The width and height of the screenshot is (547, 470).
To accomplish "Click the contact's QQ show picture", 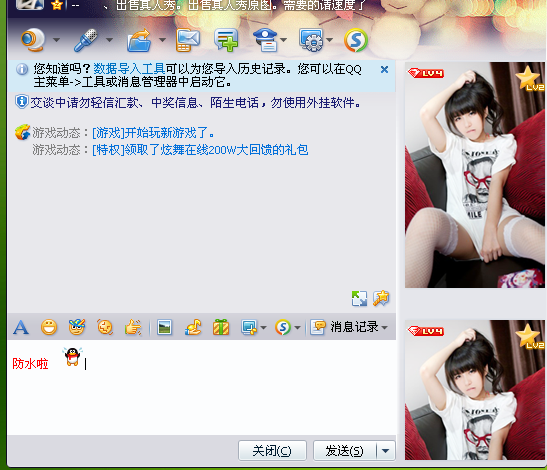I will 475,175.
